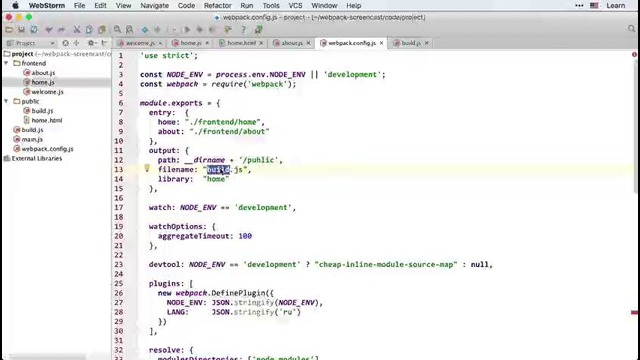
Task: Click the Collapse All icon in Project panel
Action: tap(76, 43)
